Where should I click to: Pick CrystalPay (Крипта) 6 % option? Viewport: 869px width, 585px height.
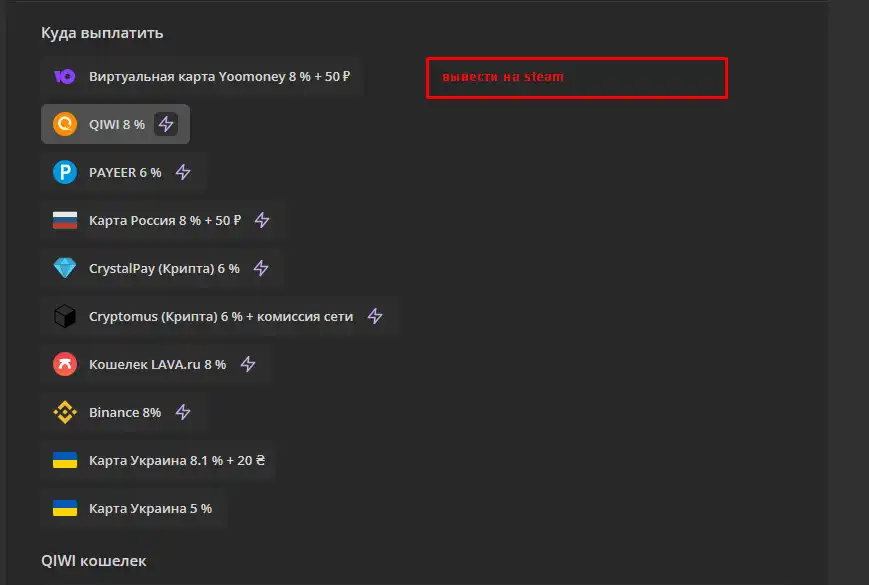(162, 268)
